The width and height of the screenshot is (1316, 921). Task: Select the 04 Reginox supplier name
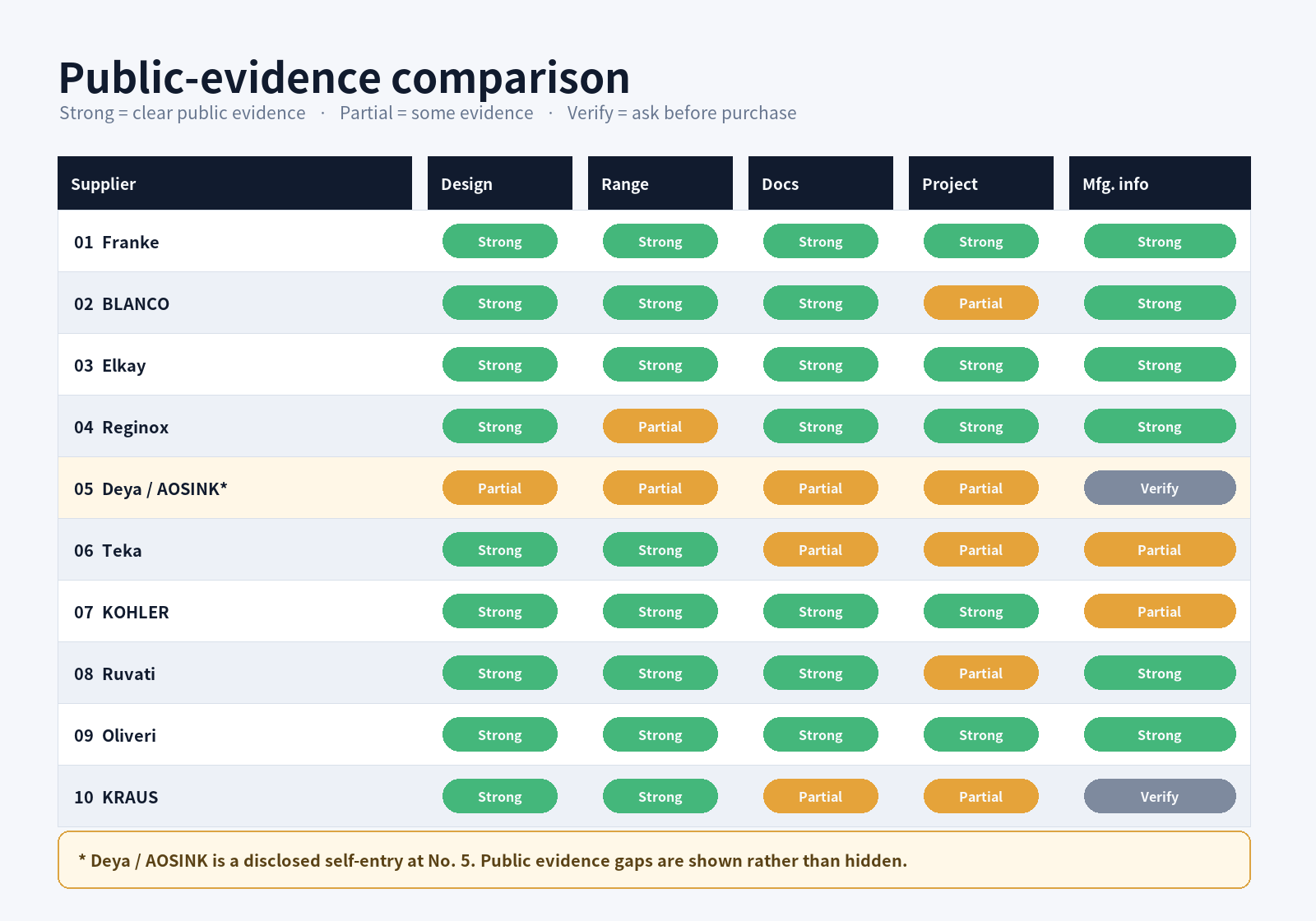[122, 428]
